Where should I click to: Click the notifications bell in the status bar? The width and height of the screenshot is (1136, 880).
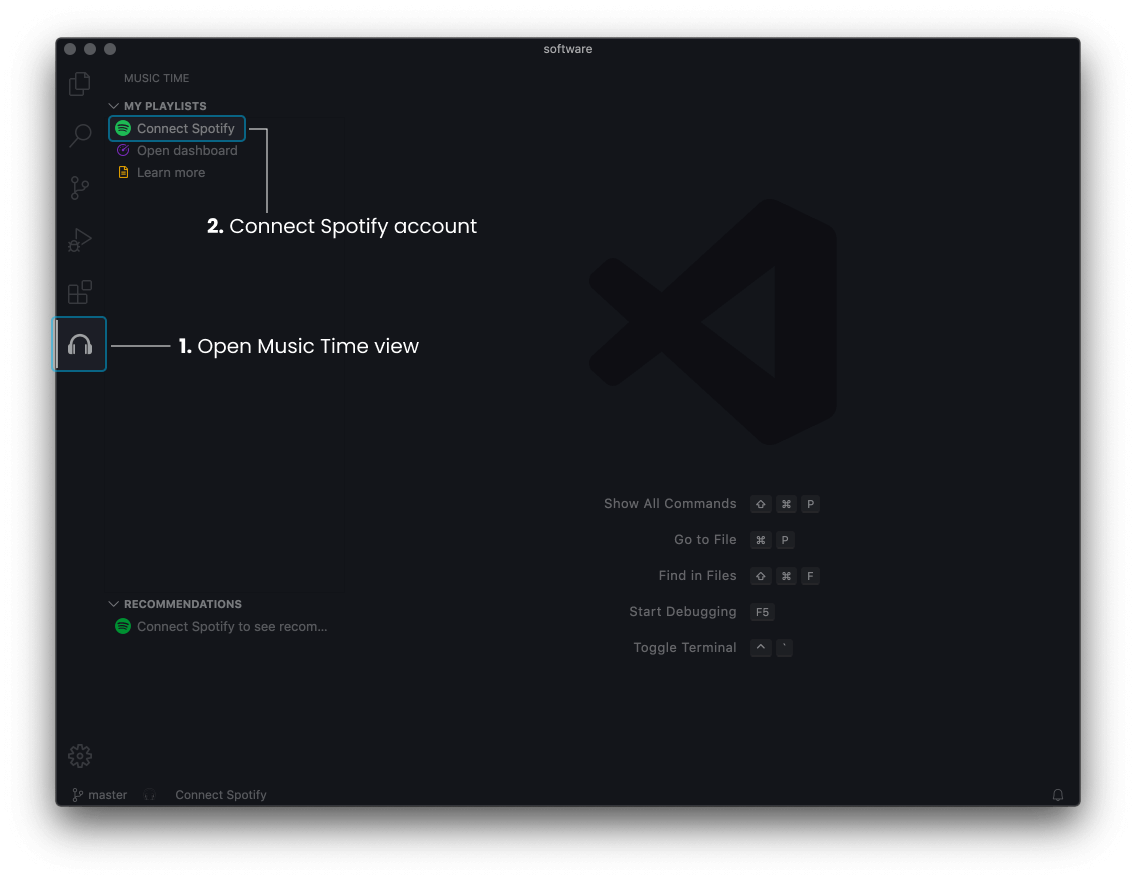1058,795
